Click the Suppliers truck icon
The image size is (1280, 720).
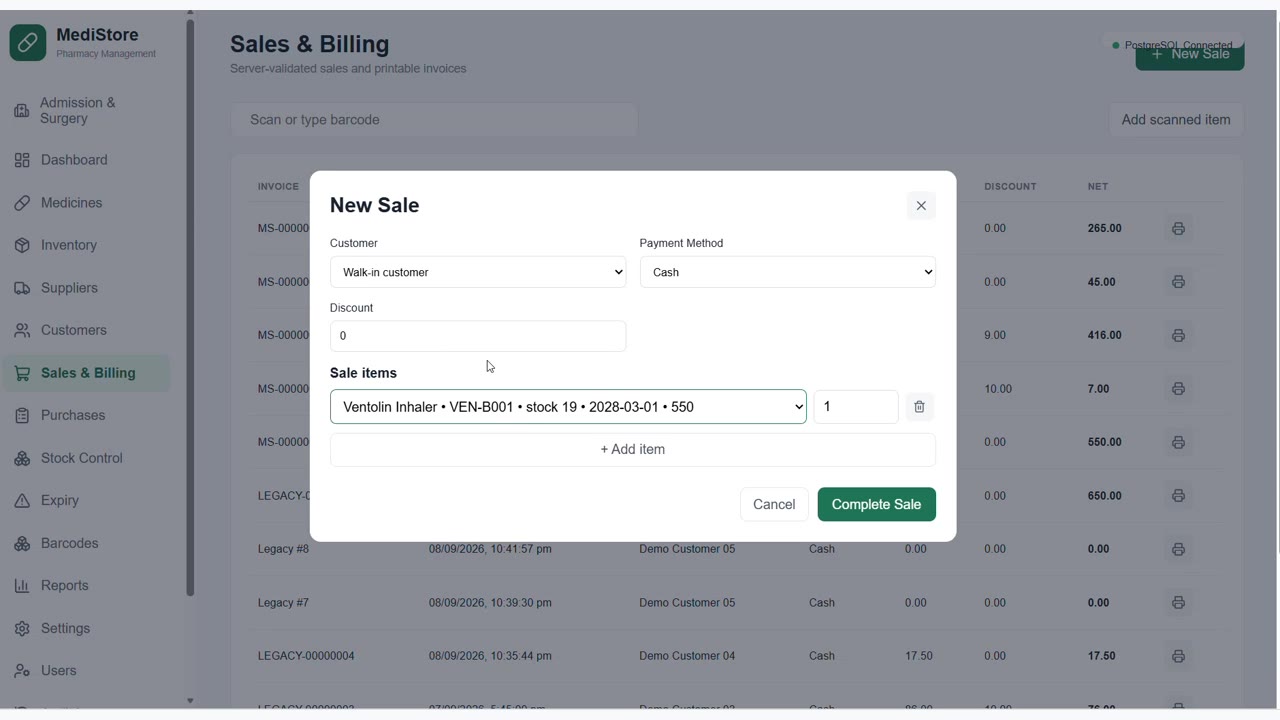(x=22, y=288)
